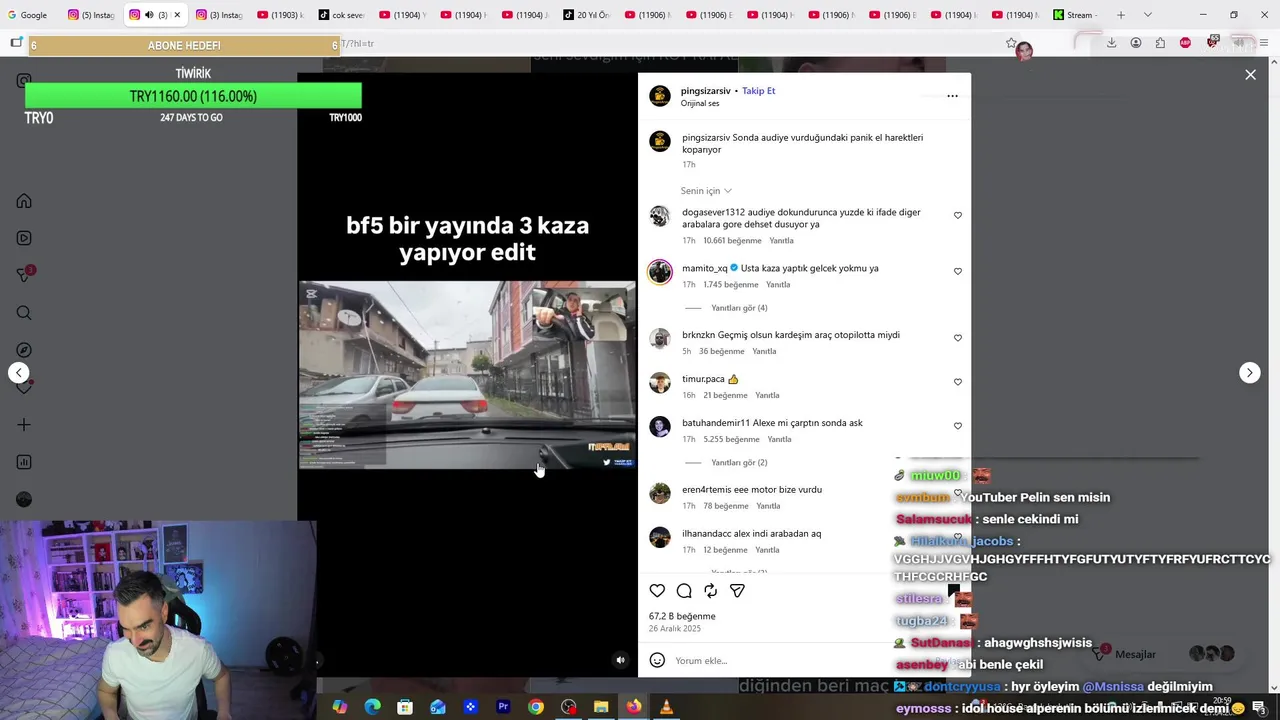The image size is (1280, 720).
Task: Switch to the Stream tab
Action: click(x=1075, y=15)
